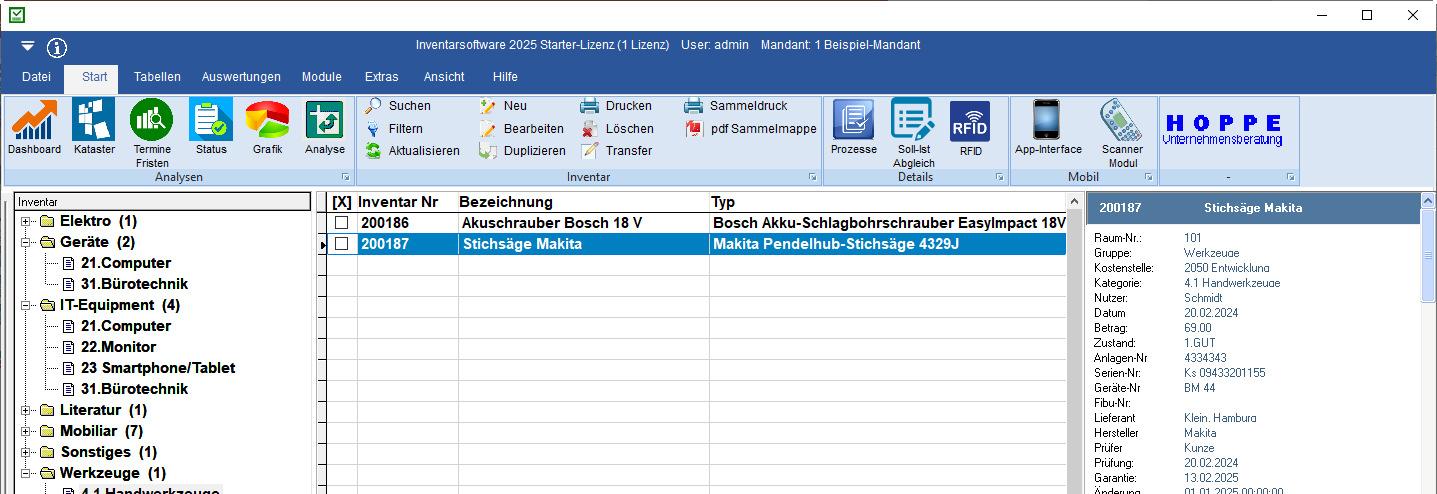
Task: Create a new inventory item with Neu
Action: click(503, 105)
